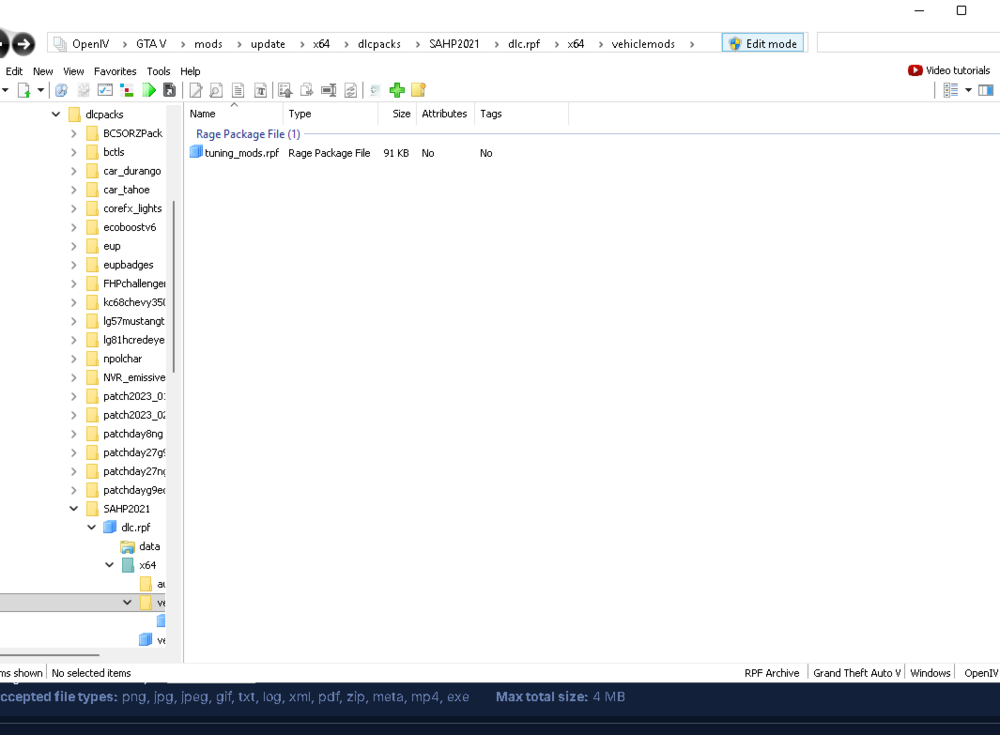This screenshot has width=1000, height=735.
Task: Navigate to mods in the breadcrumb bar
Action: [x=207, y=43]
